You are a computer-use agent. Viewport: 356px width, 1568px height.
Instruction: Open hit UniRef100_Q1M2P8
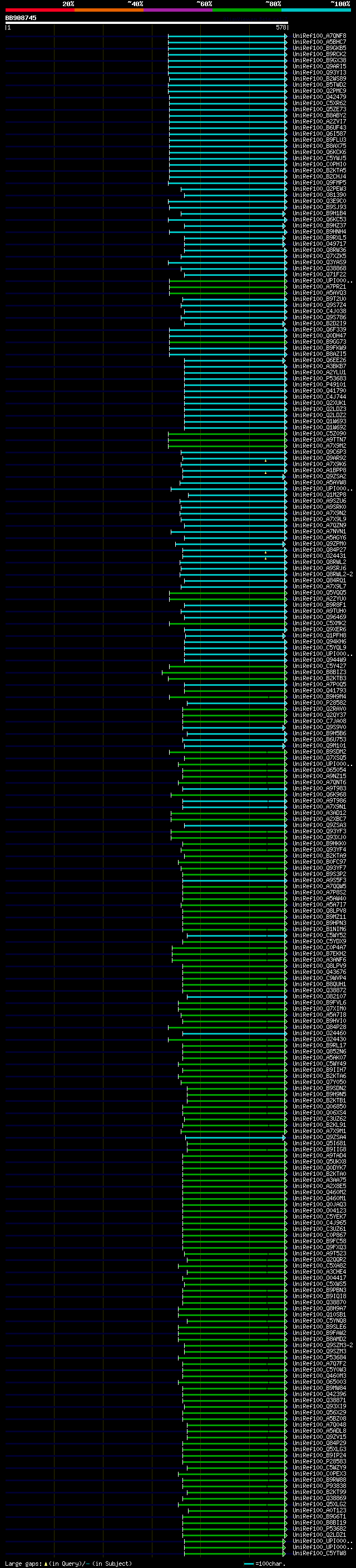pos(319,495)
